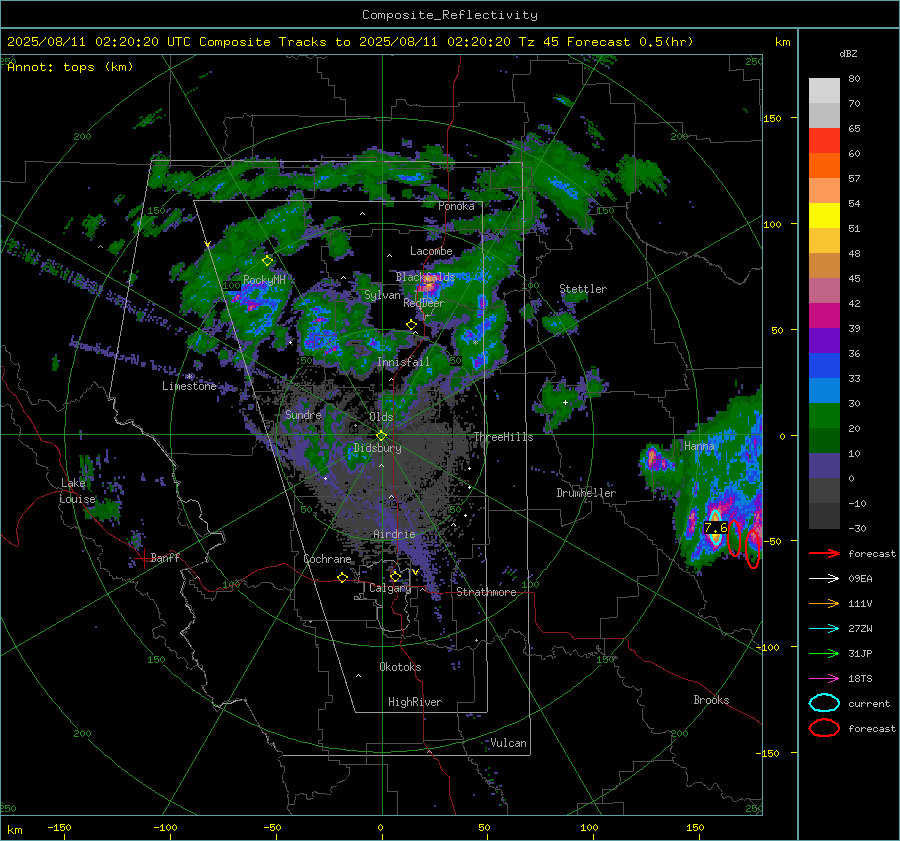Click the Airdrie city label
Viewport: 900px width, 841px height.
coord(394,534)
